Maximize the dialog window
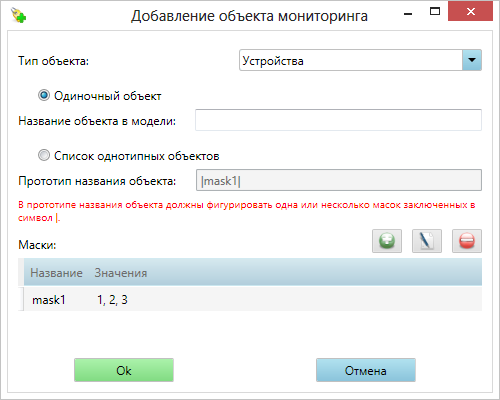The width and height of the screenshot is (500, 400). 435,12
